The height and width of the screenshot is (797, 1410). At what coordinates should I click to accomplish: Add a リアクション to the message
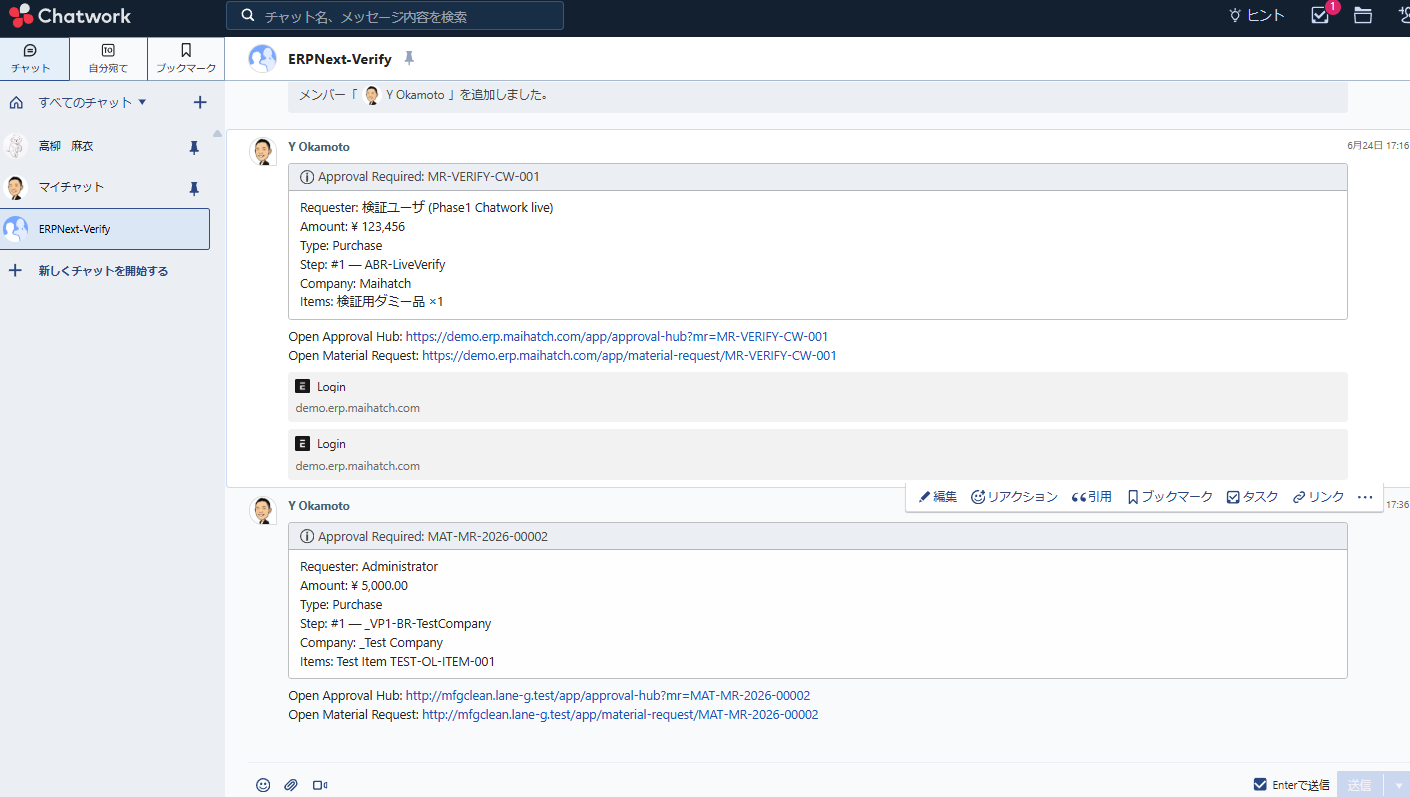(1014, 497)
